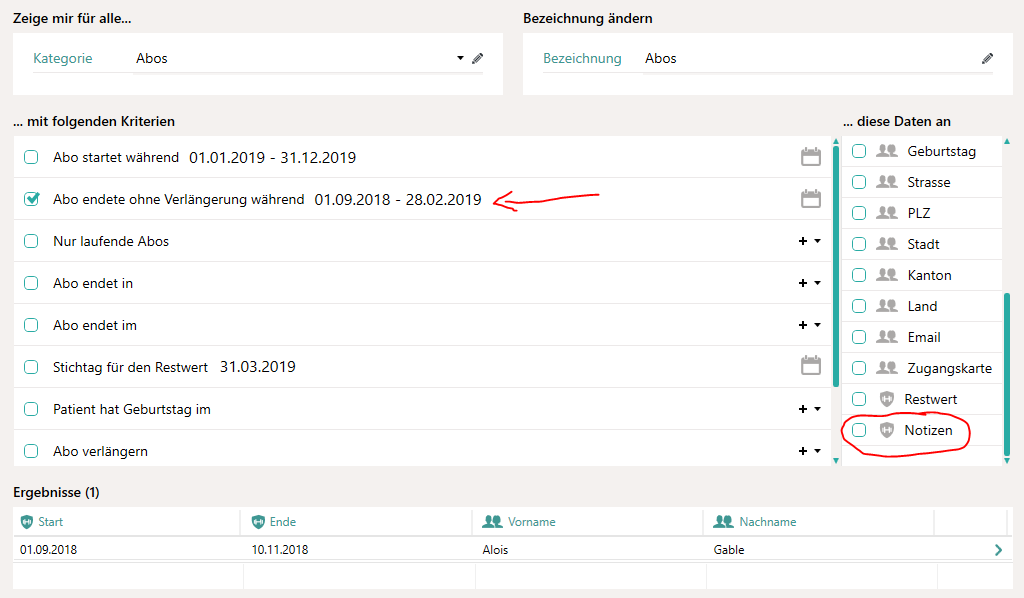Open calendar for Abo endete ohne Verlängerung

tap(810, 198)
